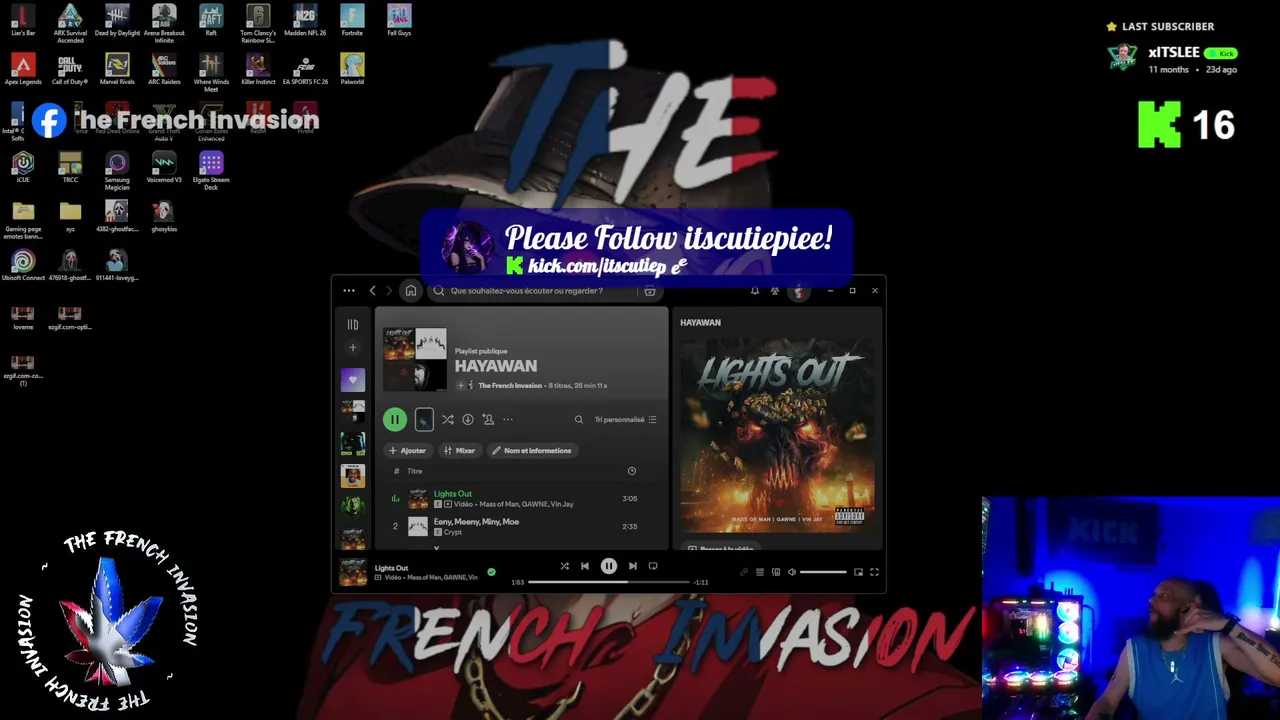Open the Elgato Stream Deck shortcut
The image size is (1280, 720).
click(x=211, y=170)
